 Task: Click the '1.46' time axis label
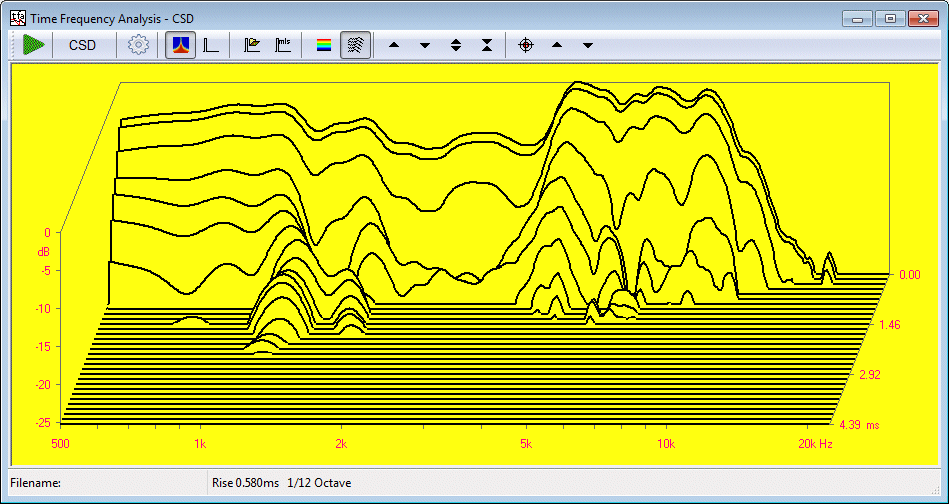point(890,325)
